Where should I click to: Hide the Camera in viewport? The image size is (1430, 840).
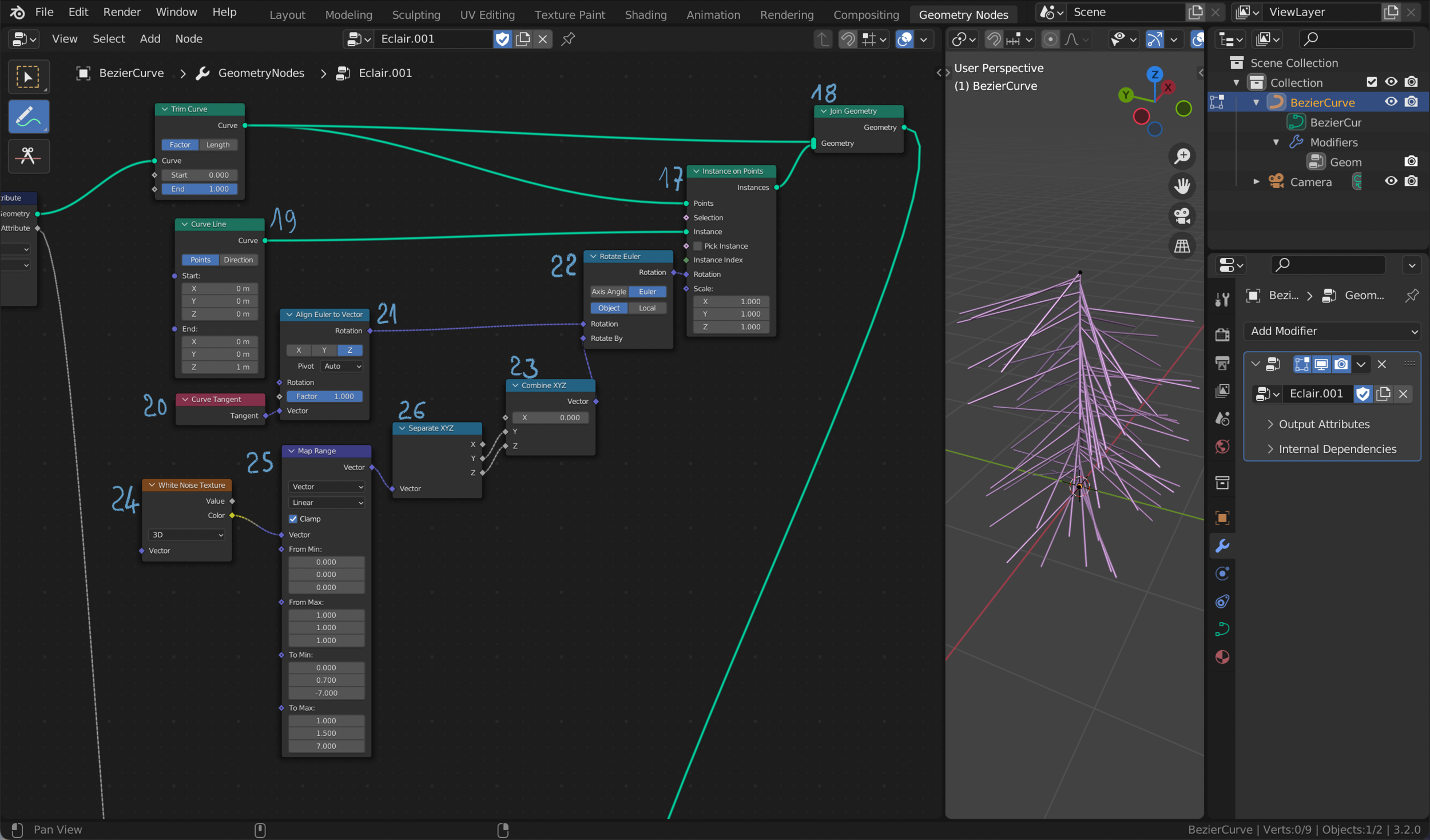click(1391, 181)
